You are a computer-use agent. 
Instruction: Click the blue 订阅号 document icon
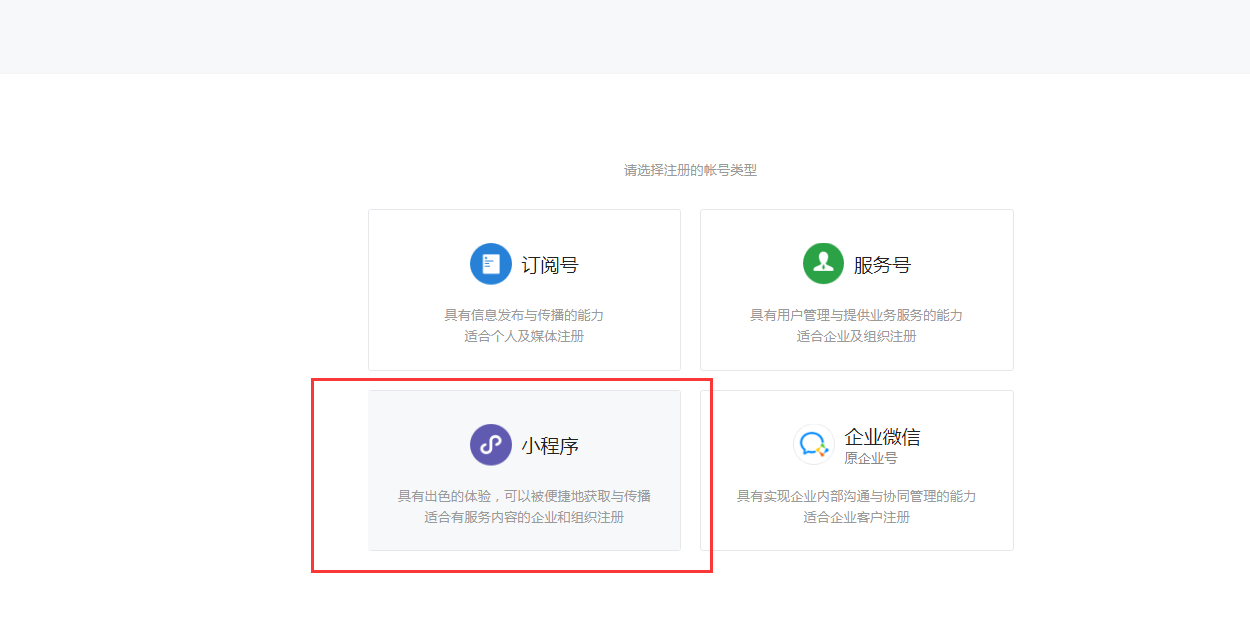[x=490, y=265]
